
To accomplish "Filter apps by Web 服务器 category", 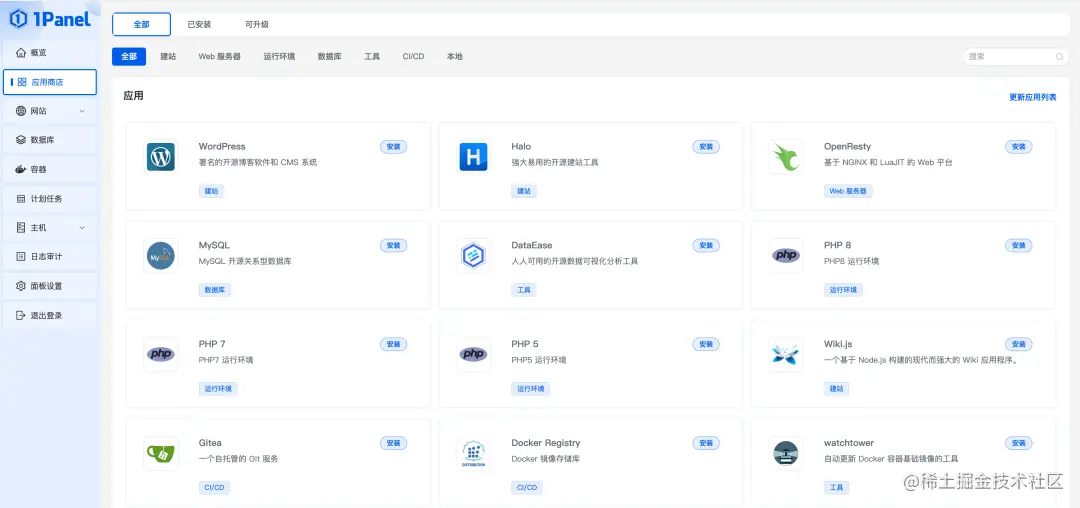I will [220, 56].
